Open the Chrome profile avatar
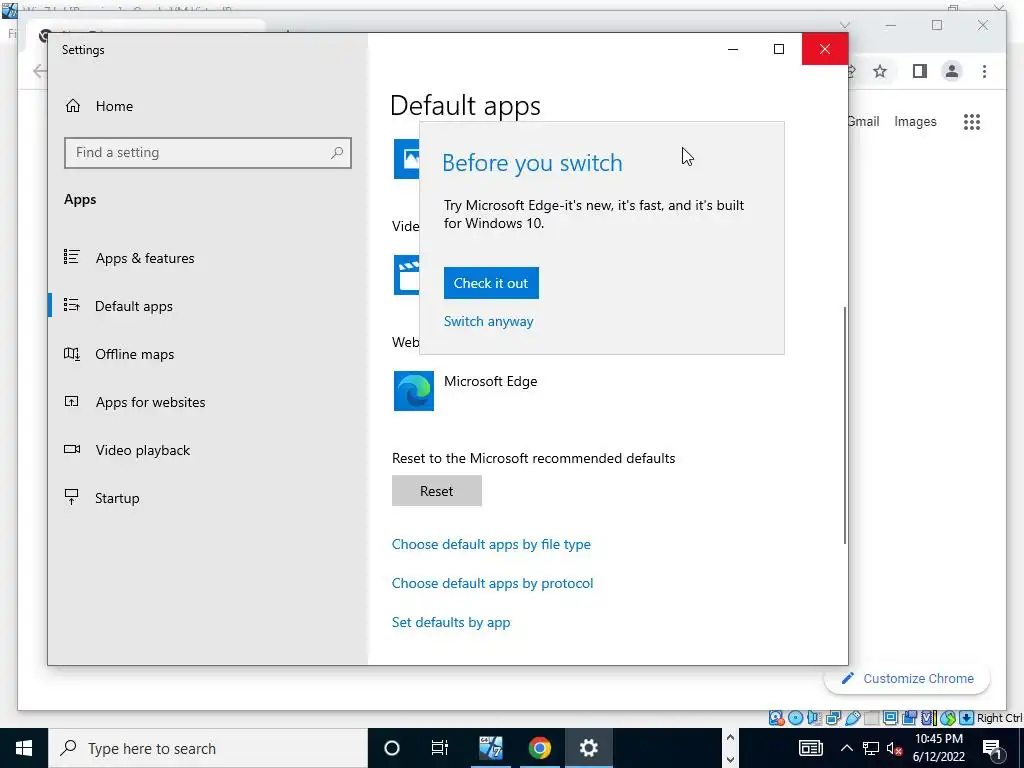Viewport: 1024px width, 768px height. (x=952, y=71)
